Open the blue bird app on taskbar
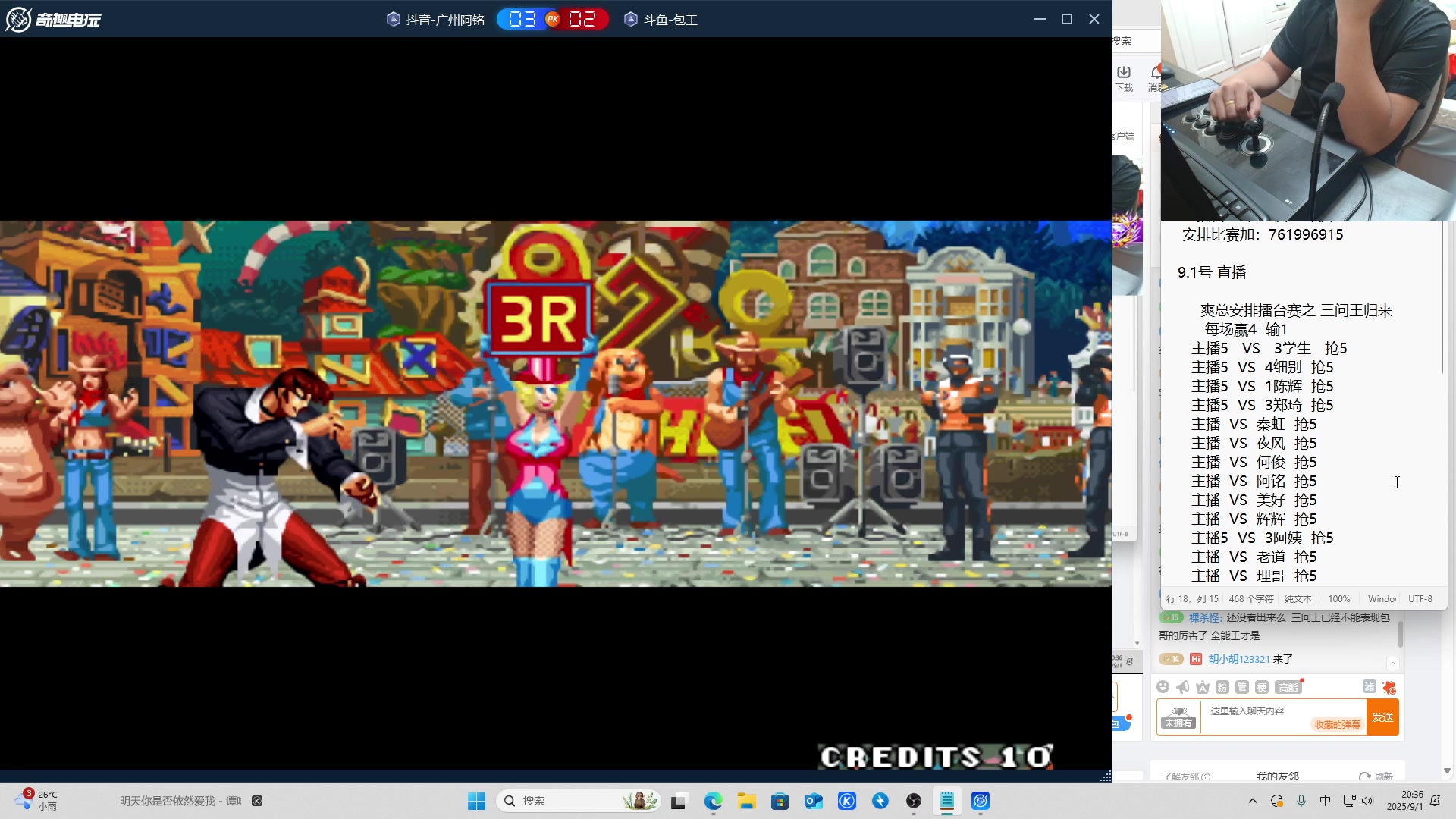1456x819 pixels. click(880, 801)
